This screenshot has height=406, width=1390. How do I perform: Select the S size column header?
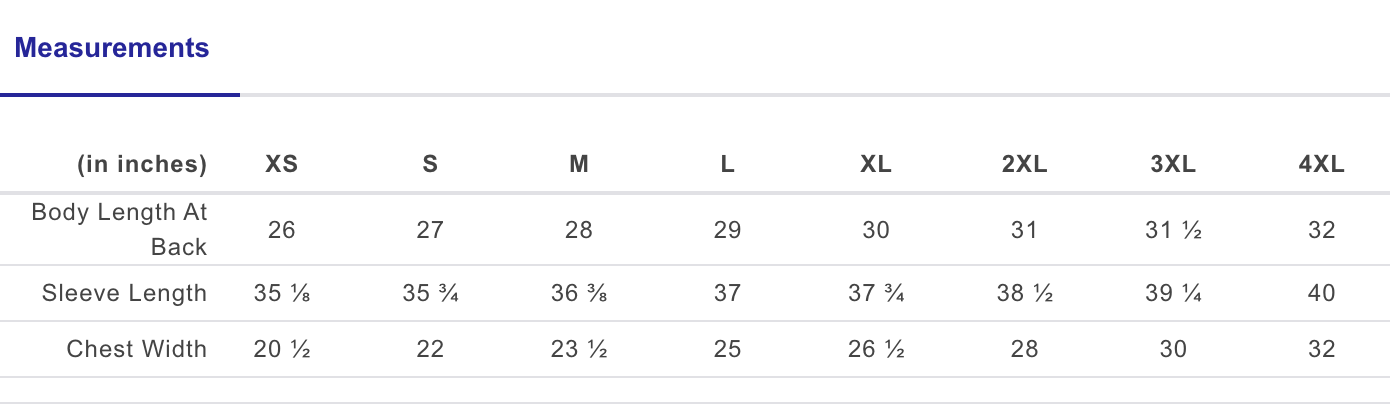(x=430, y=165)
